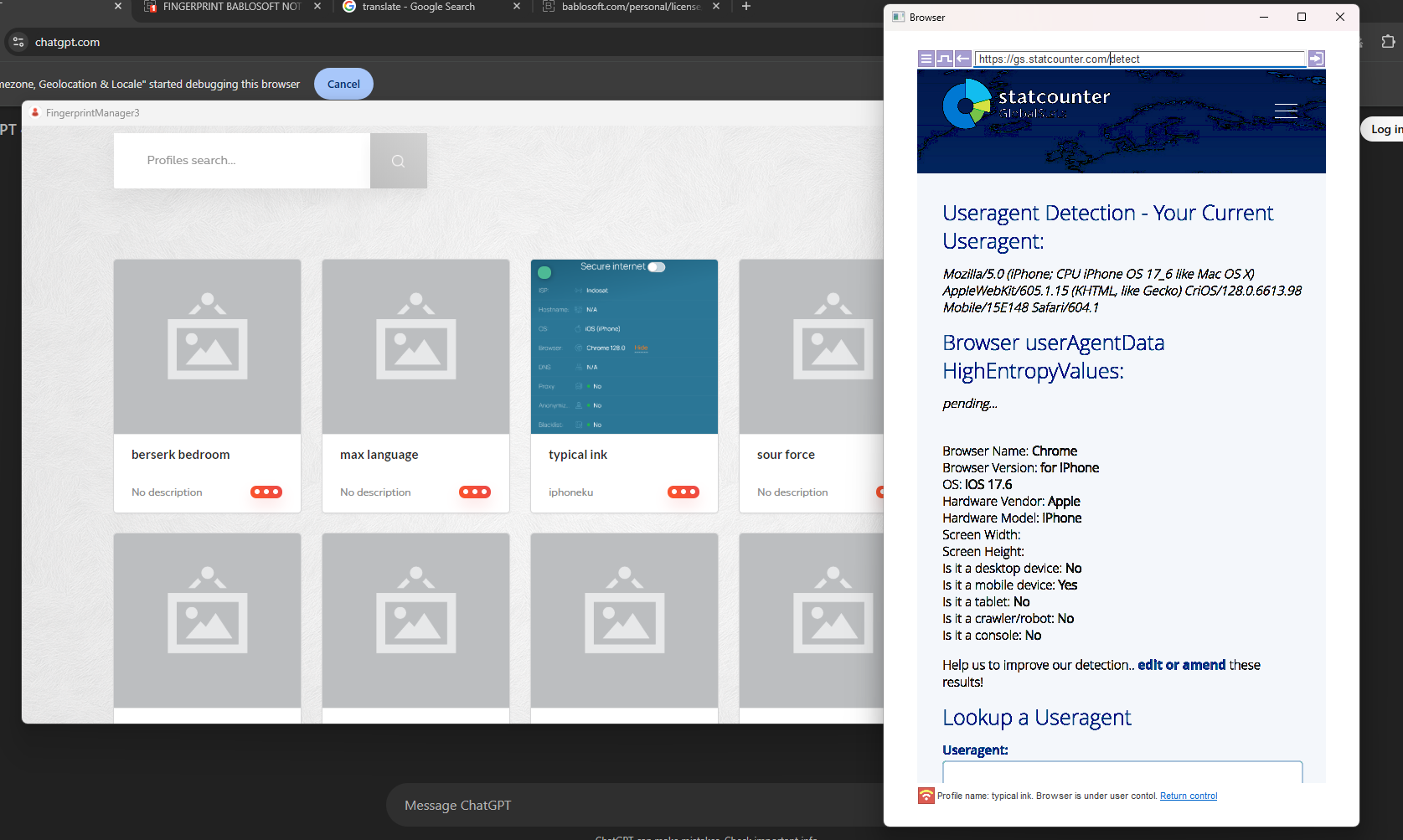Image resolution: width=1403 pixels, height=840 pixels.
Task: Click the purple back arrow in Browser
Action: pyautogui.click(x=963, y=59)
